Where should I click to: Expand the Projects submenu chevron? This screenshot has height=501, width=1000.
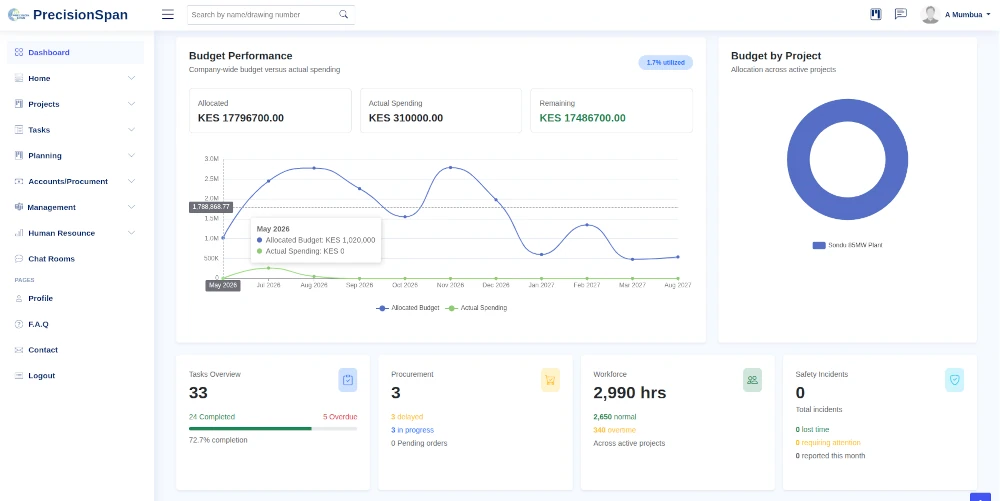[131, 104]
